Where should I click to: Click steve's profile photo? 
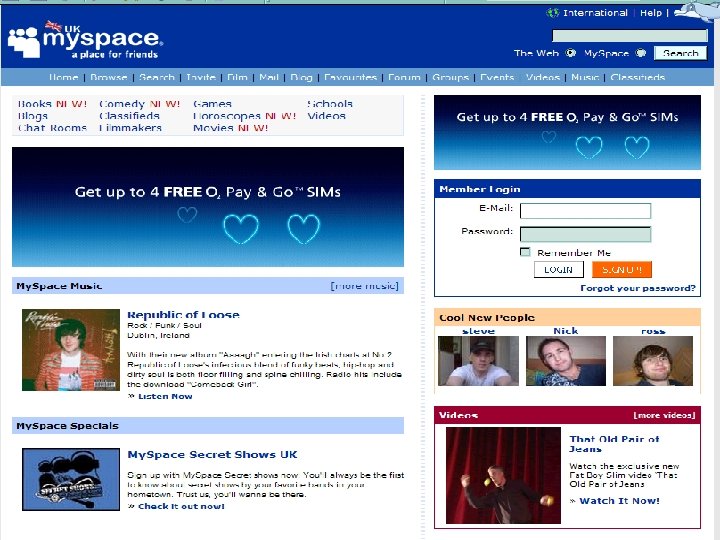point(478,361)
